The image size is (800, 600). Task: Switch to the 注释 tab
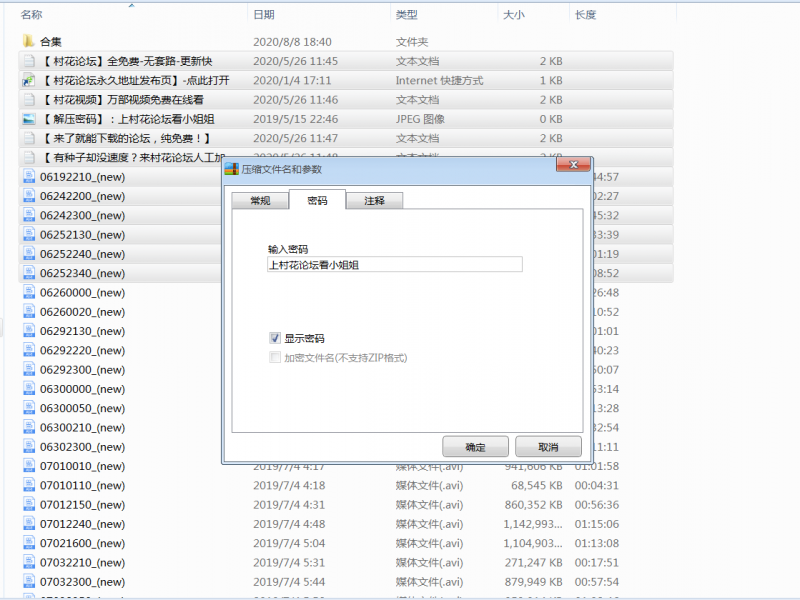tap(374, 201)
